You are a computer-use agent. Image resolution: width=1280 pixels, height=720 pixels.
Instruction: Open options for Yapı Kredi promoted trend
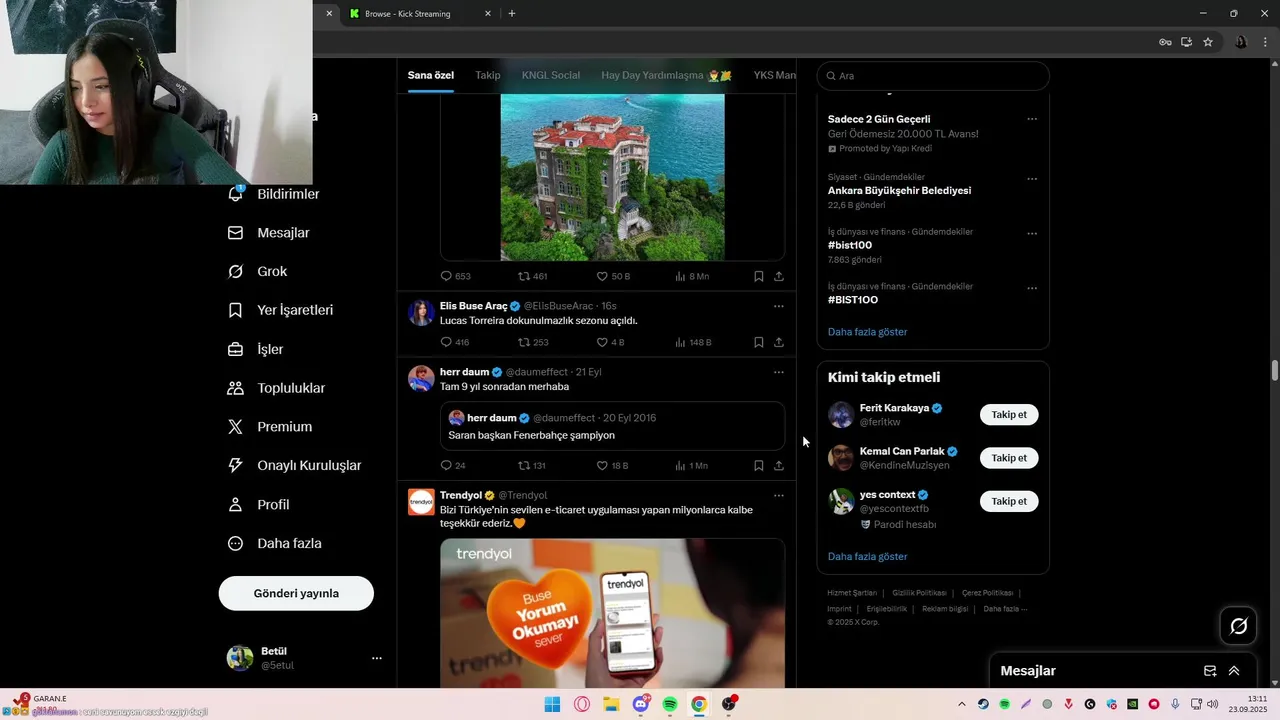click(x=1032, y=119)
